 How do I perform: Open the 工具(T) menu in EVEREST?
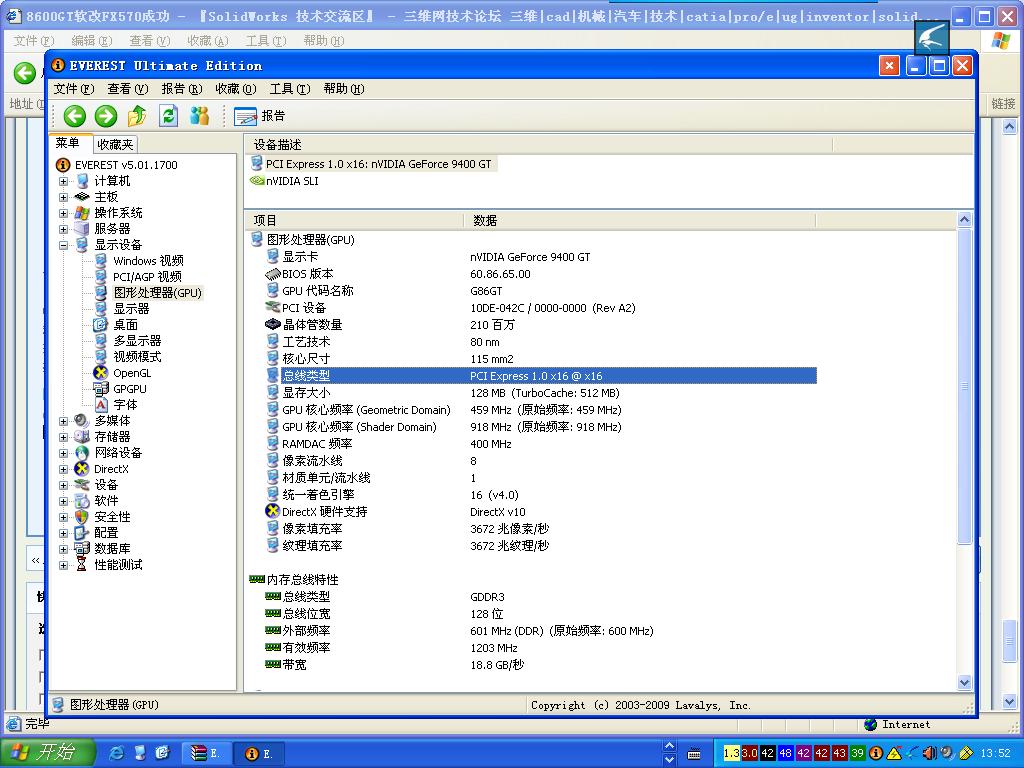(290, 89)
